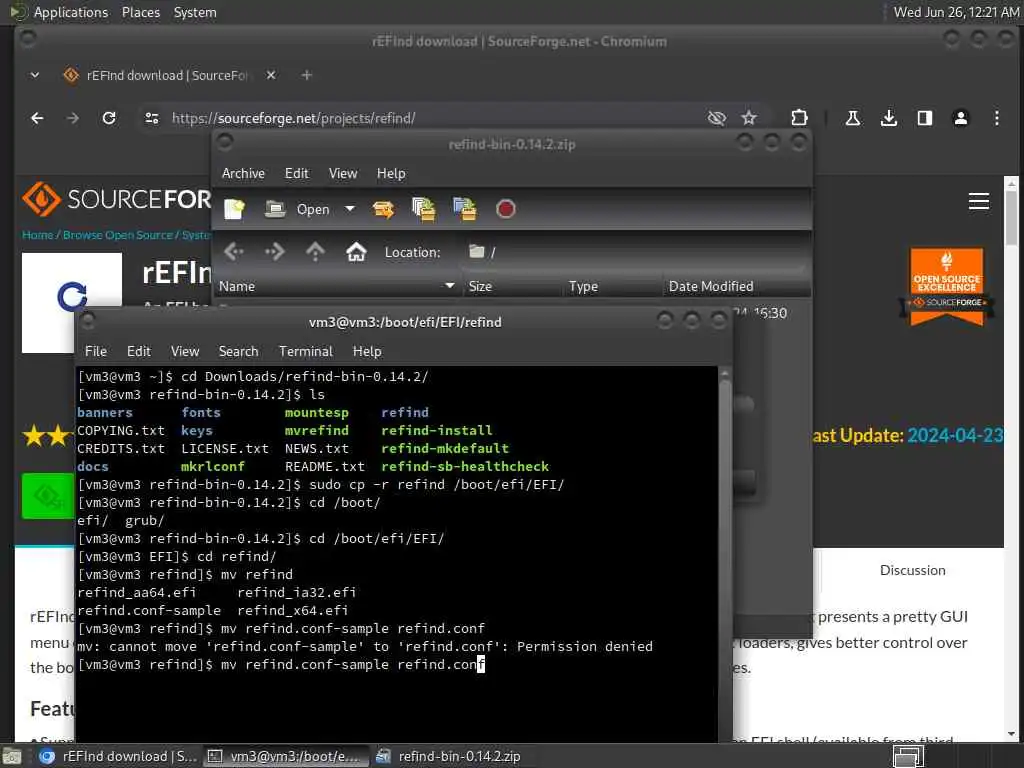This screenshot has height=768, width=1024.
Task: Open View menu in archive manager
Action: point(343,173)
